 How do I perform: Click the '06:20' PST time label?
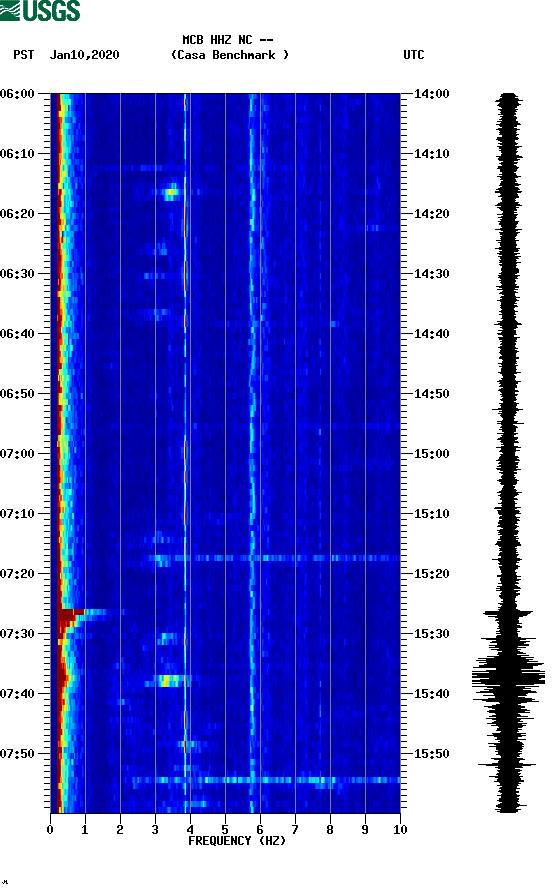pyautogui.click(x=17, y=214)
